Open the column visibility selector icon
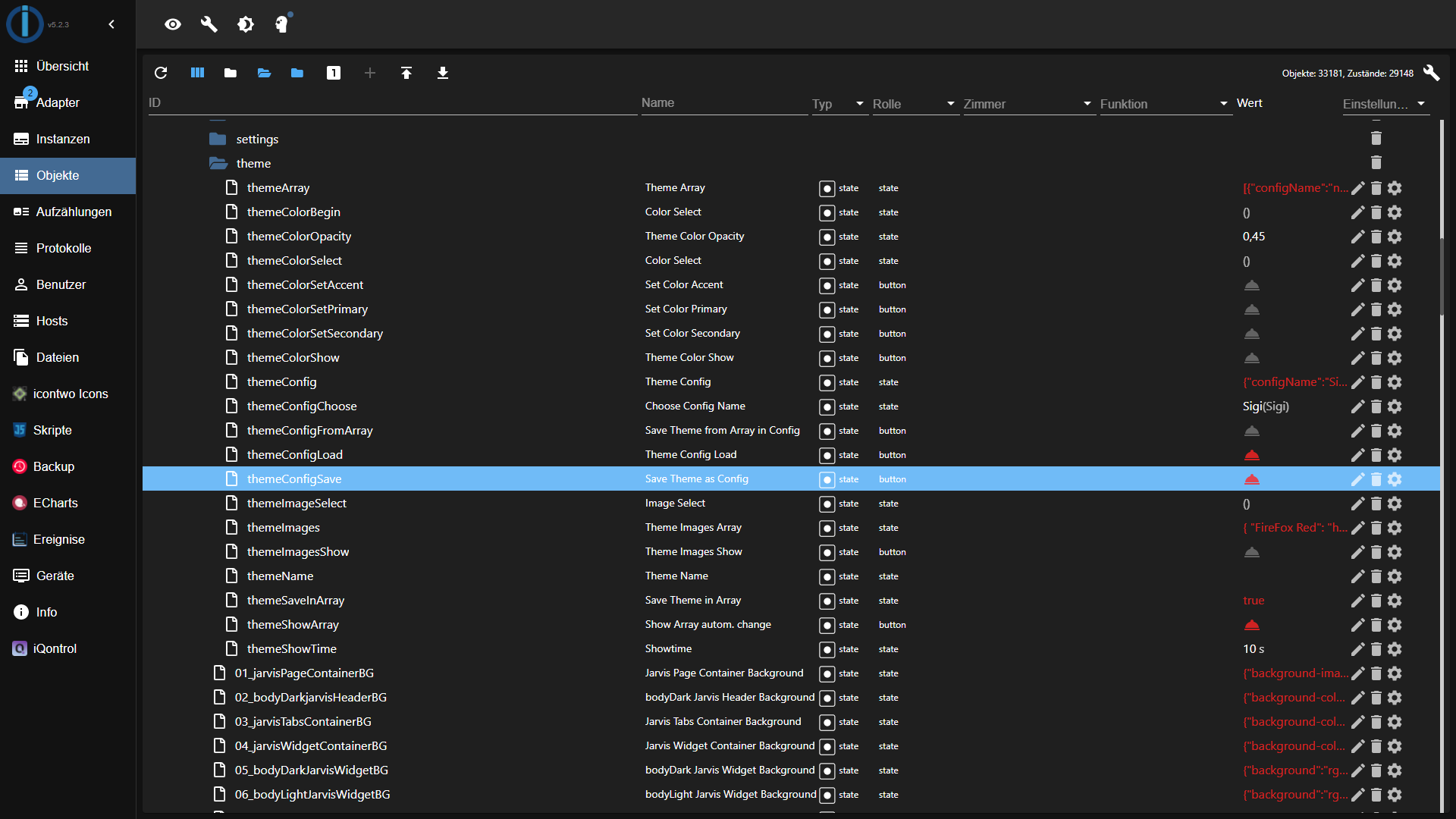 (x=197, y=73)
